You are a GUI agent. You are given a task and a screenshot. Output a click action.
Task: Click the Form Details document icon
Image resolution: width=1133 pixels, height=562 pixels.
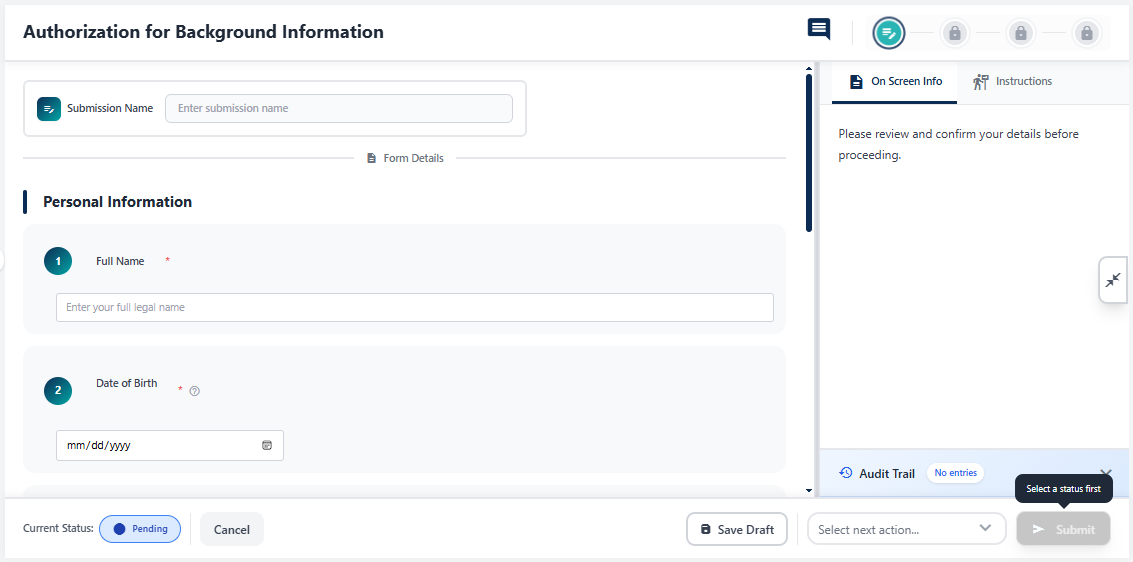coord(371,158)
